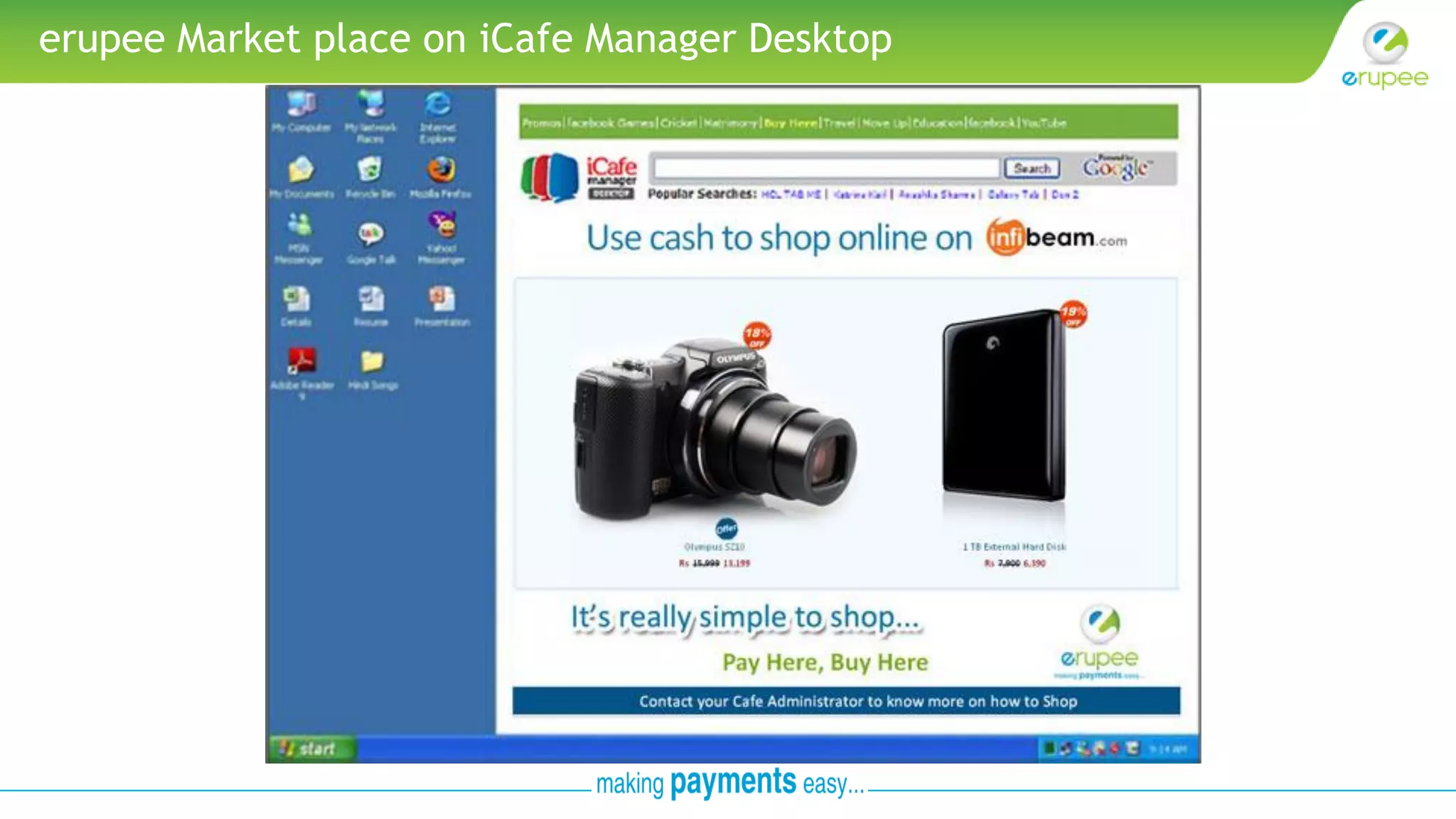The image size is (1456, 819).
Task: Open the YouTube item in top navigation
Action: [1044, 123]
